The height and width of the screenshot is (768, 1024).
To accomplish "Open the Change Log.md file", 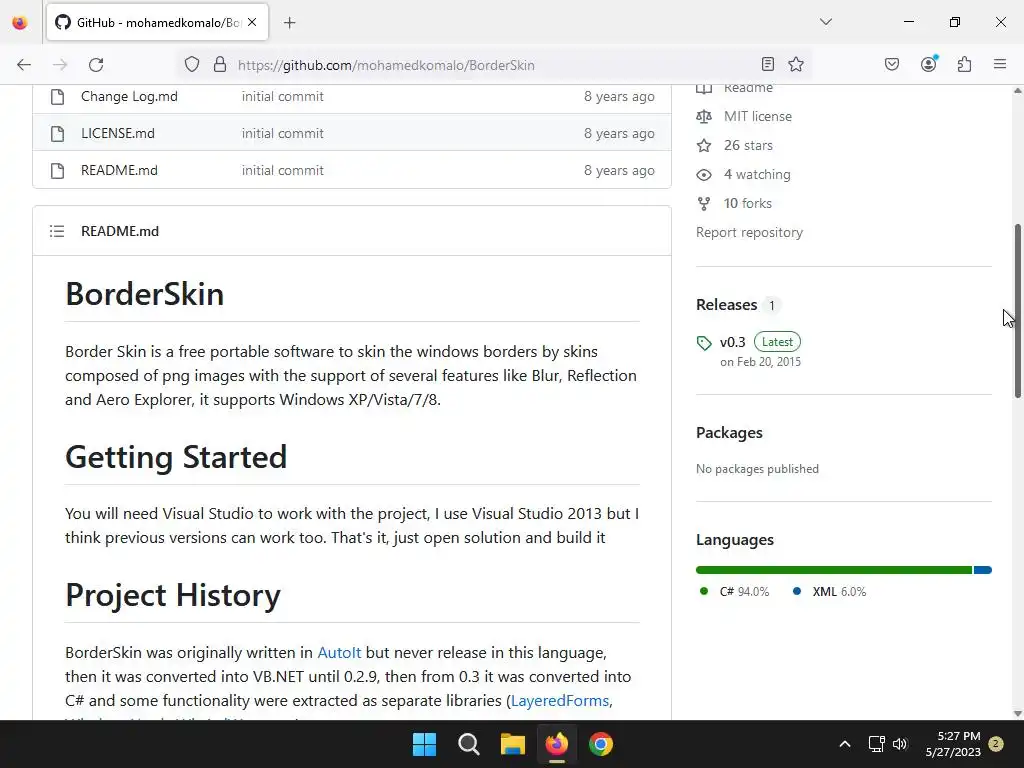I will [x=129, y=96].
